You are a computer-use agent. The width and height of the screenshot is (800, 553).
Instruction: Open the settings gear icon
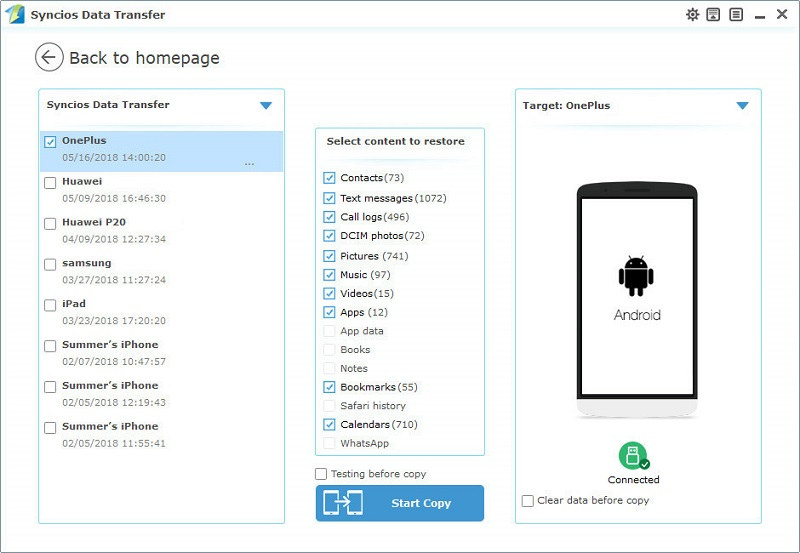coord(692,14)
